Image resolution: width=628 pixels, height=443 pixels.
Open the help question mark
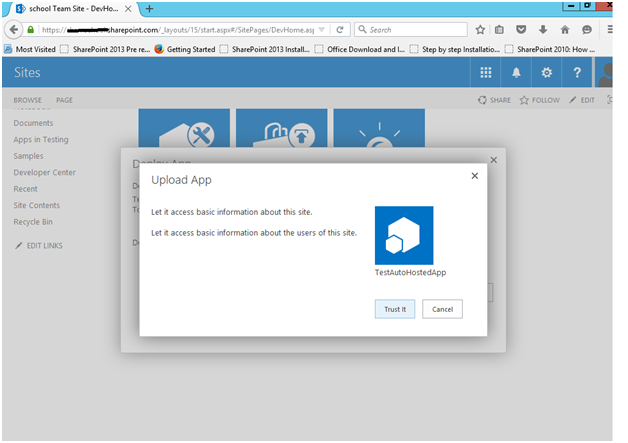click(577, 72)
